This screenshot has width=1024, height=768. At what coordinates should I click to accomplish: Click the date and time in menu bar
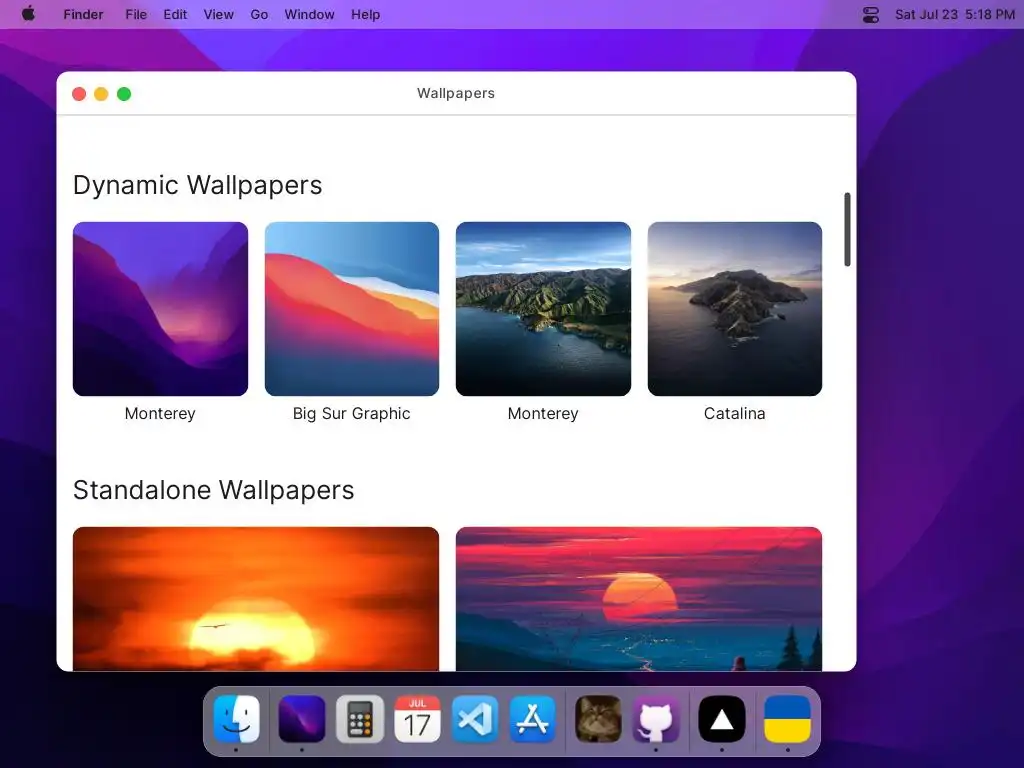tap(955, 14)
